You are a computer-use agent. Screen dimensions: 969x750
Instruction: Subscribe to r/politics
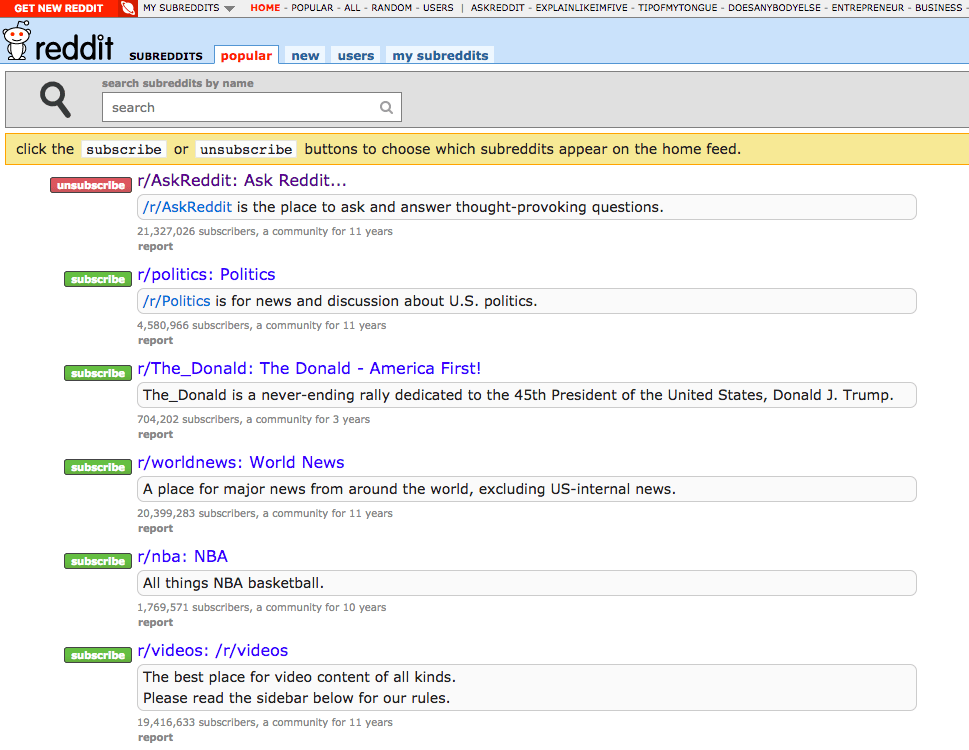[x=97, y=278]
